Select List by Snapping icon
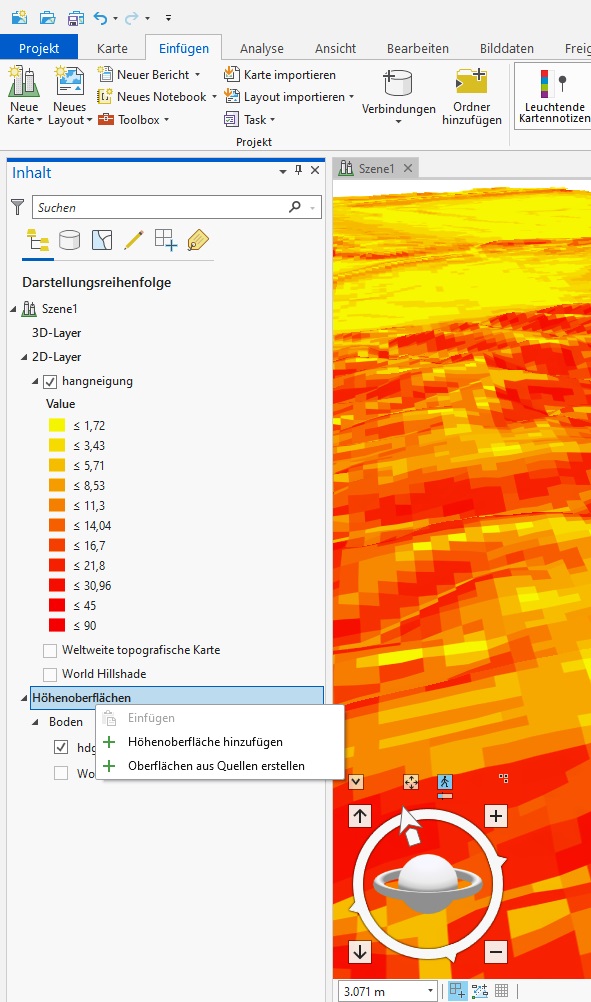This screenshot has width=591, height=1002. (165, 240)
